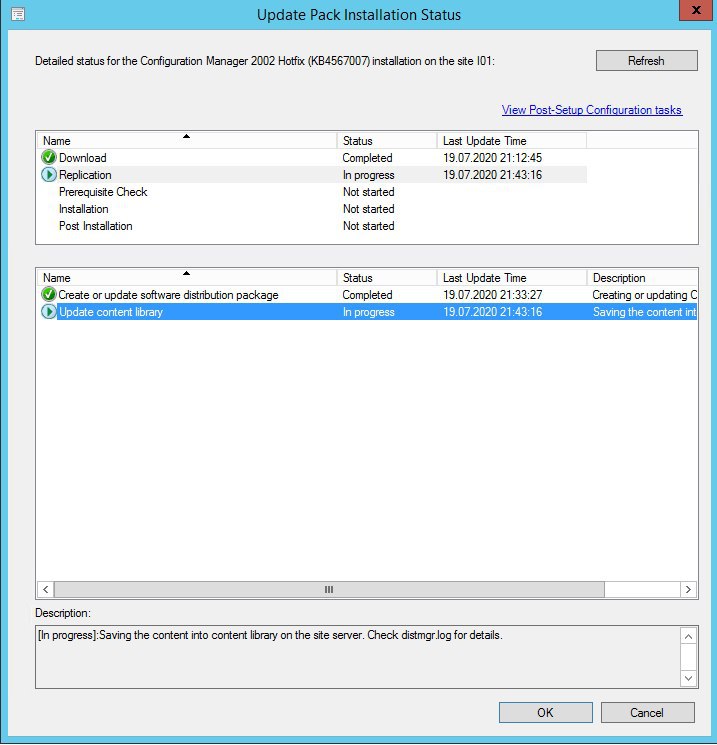Image resolution: width=717 pixels, height=745 pixels.
Task: Click the 19.07.2020 21:33:27 timestamp
Action: (x=492, y=295)
